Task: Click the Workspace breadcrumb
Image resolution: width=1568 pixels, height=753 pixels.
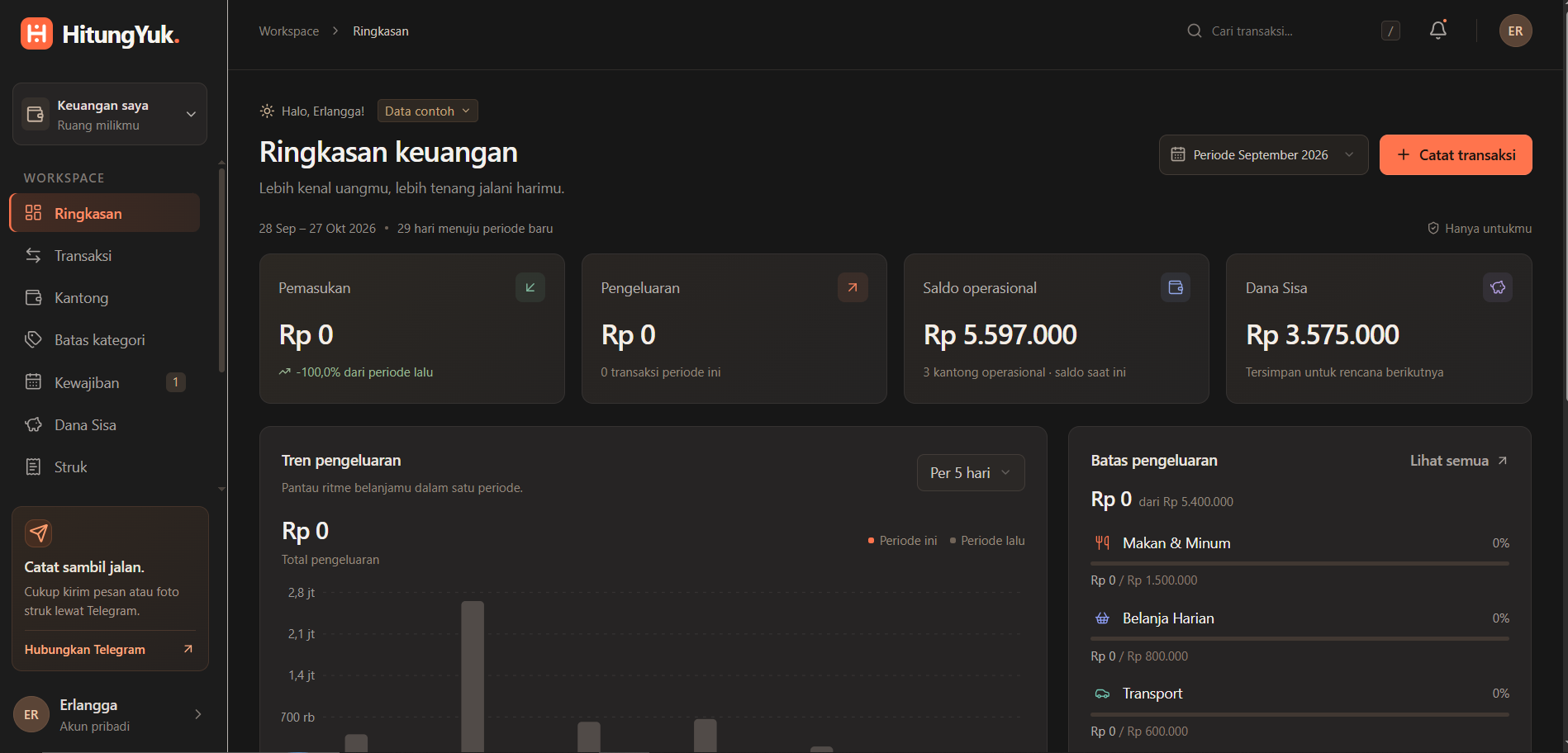Action: [x=288, y=31]
